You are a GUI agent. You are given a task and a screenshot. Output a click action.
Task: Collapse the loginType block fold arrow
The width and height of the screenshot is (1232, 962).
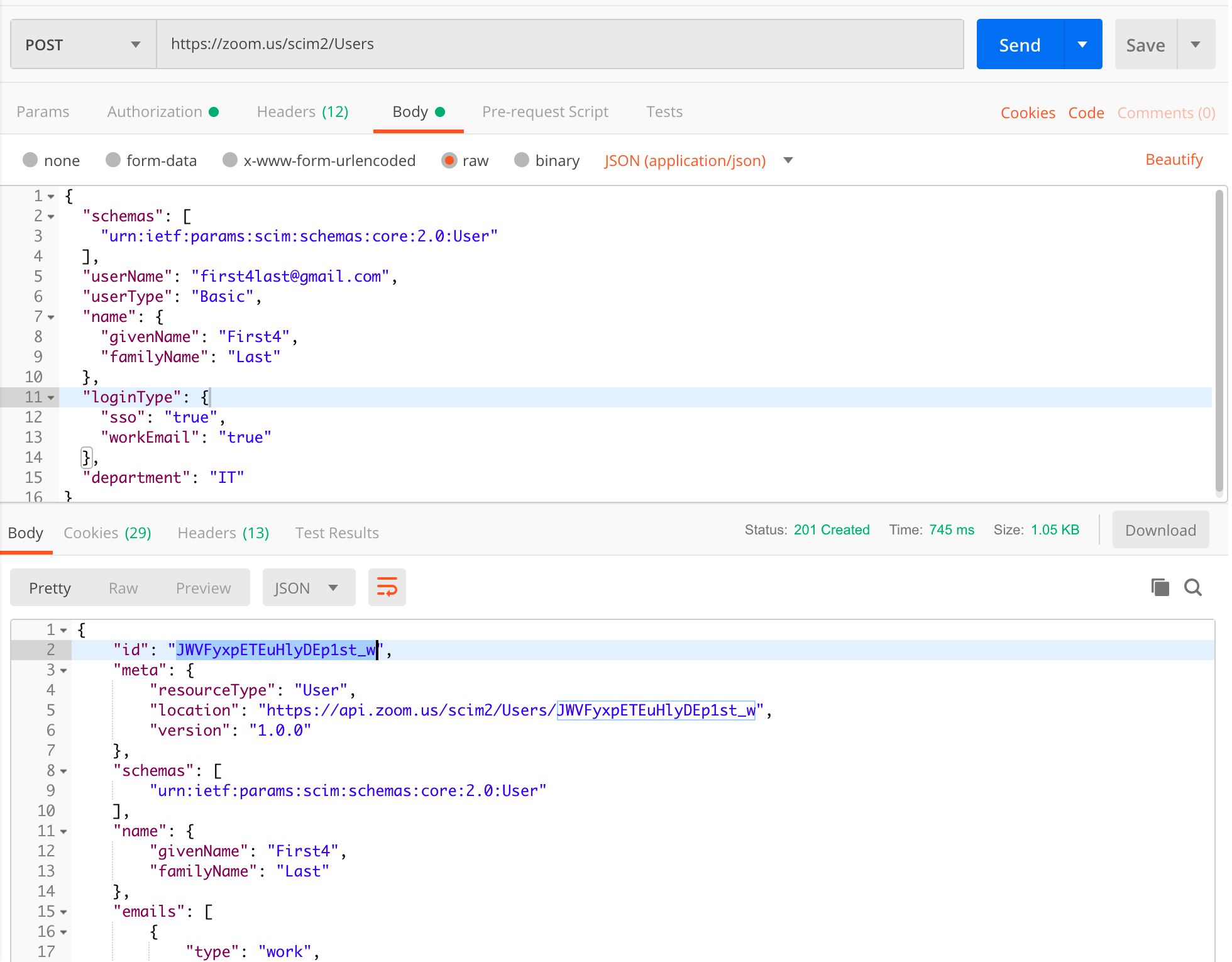51,397
